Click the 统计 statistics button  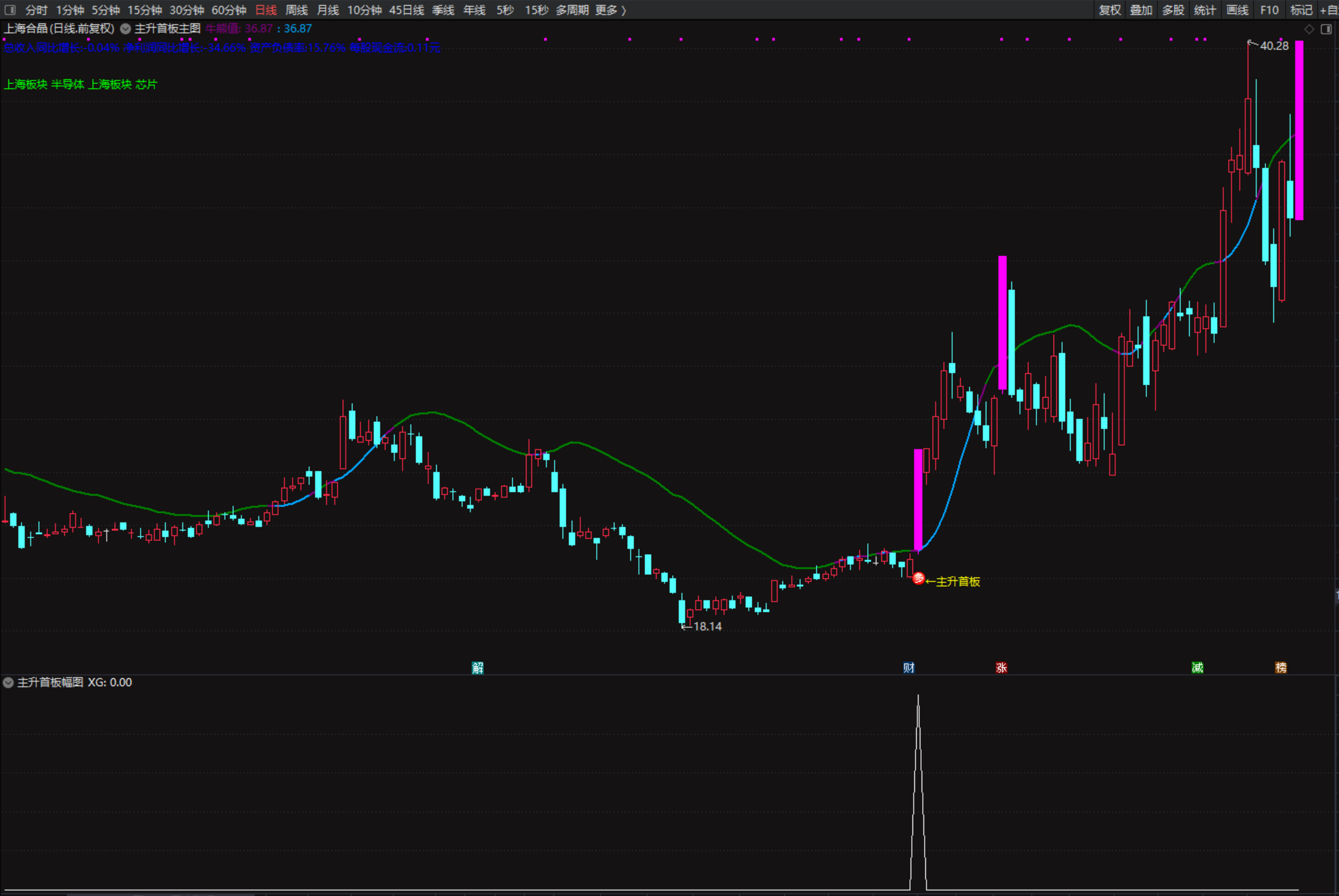[1205, 10]
